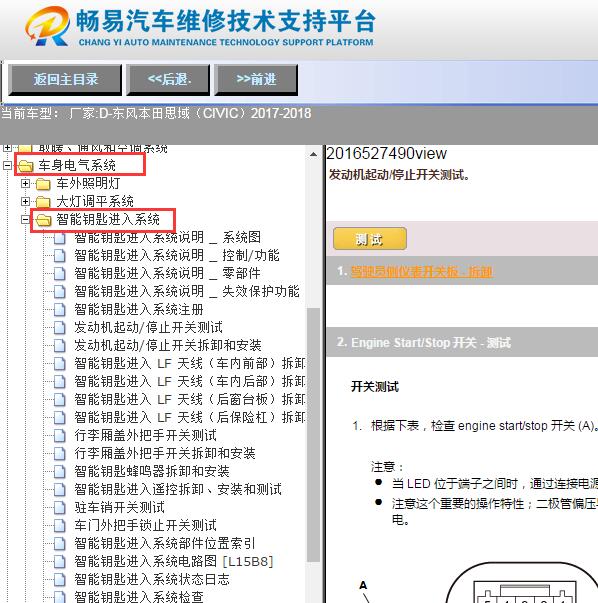Image resolution: width=598 pixels, height=603 pixels.
Task: Click document icon of 智能钥匙进入系统说明 _ 失效保护功能
Action: [60, 292]
